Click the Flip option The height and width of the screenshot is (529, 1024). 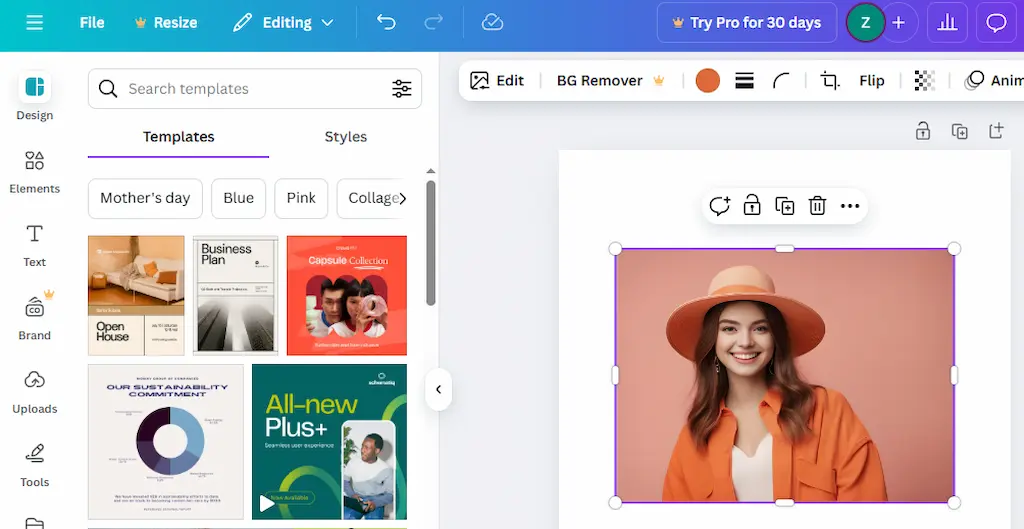(x=872, y=81)
